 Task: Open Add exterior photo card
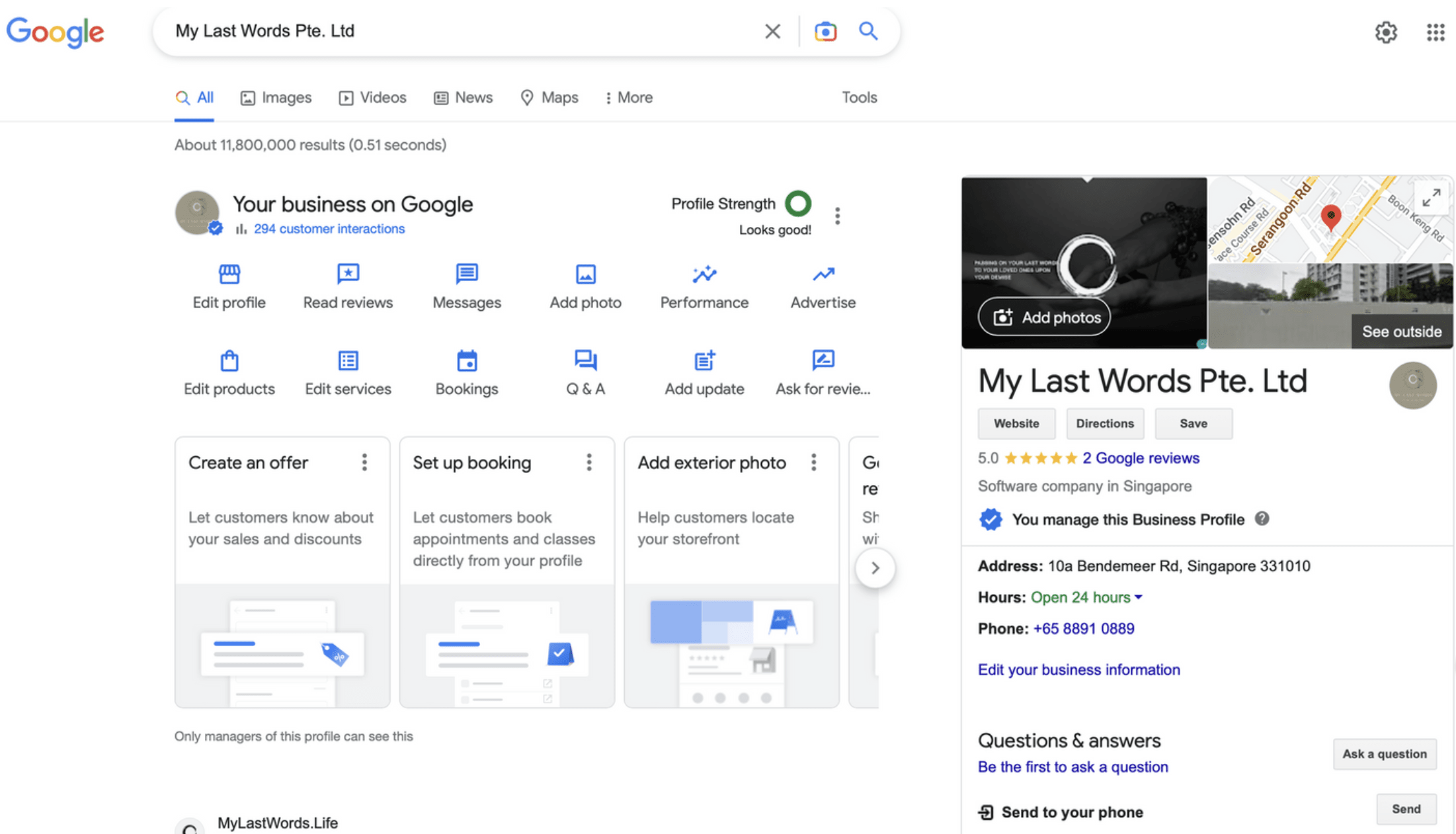[732, 572]
